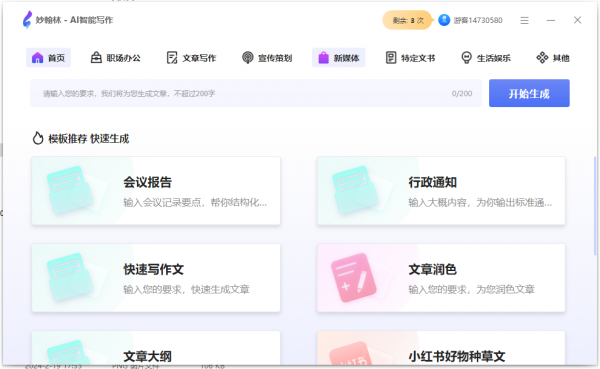The image size is (600, 369).
Task: Click the folder icon on 文章大纲 card
Action: tap(69, 352)
